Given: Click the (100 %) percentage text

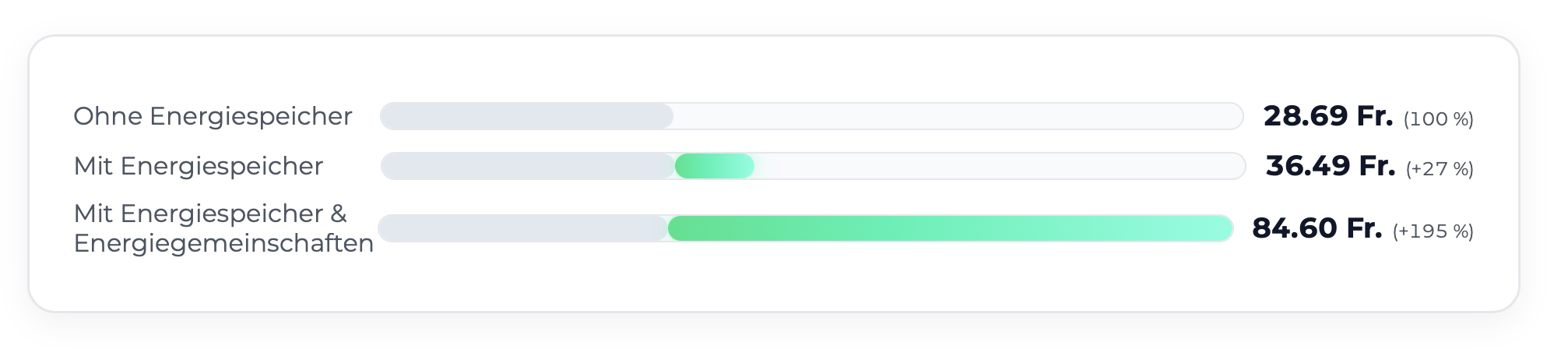Looking at the screenshot, I should coord(1438,119).
